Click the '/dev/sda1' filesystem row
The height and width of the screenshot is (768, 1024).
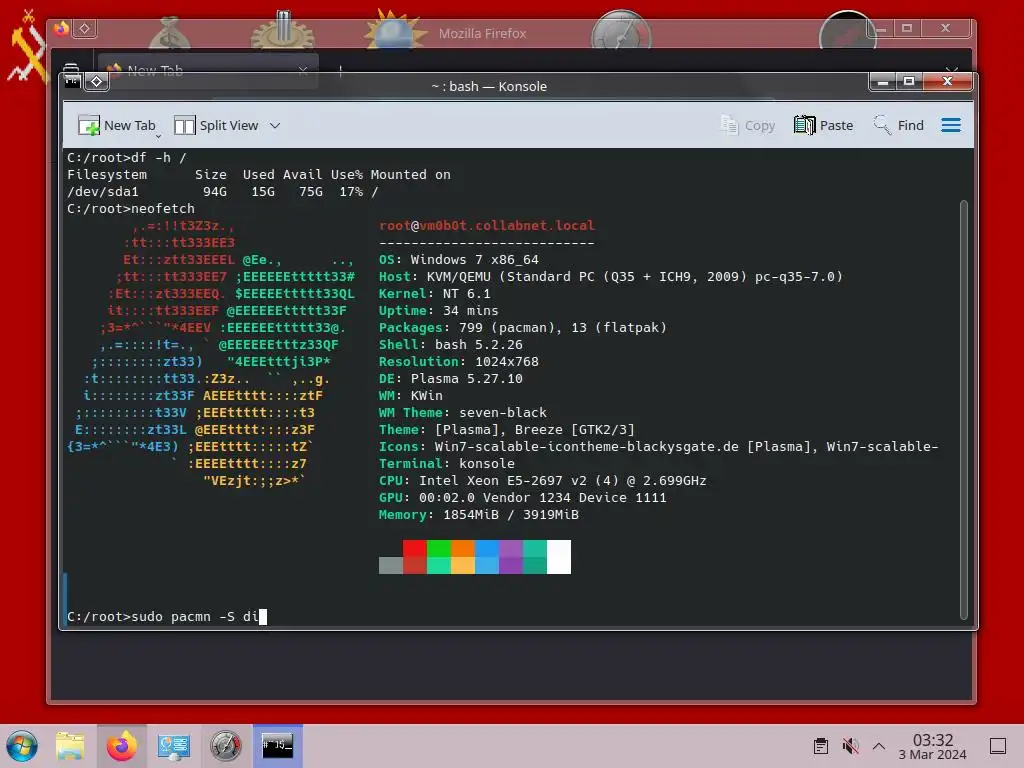point(223,191)
